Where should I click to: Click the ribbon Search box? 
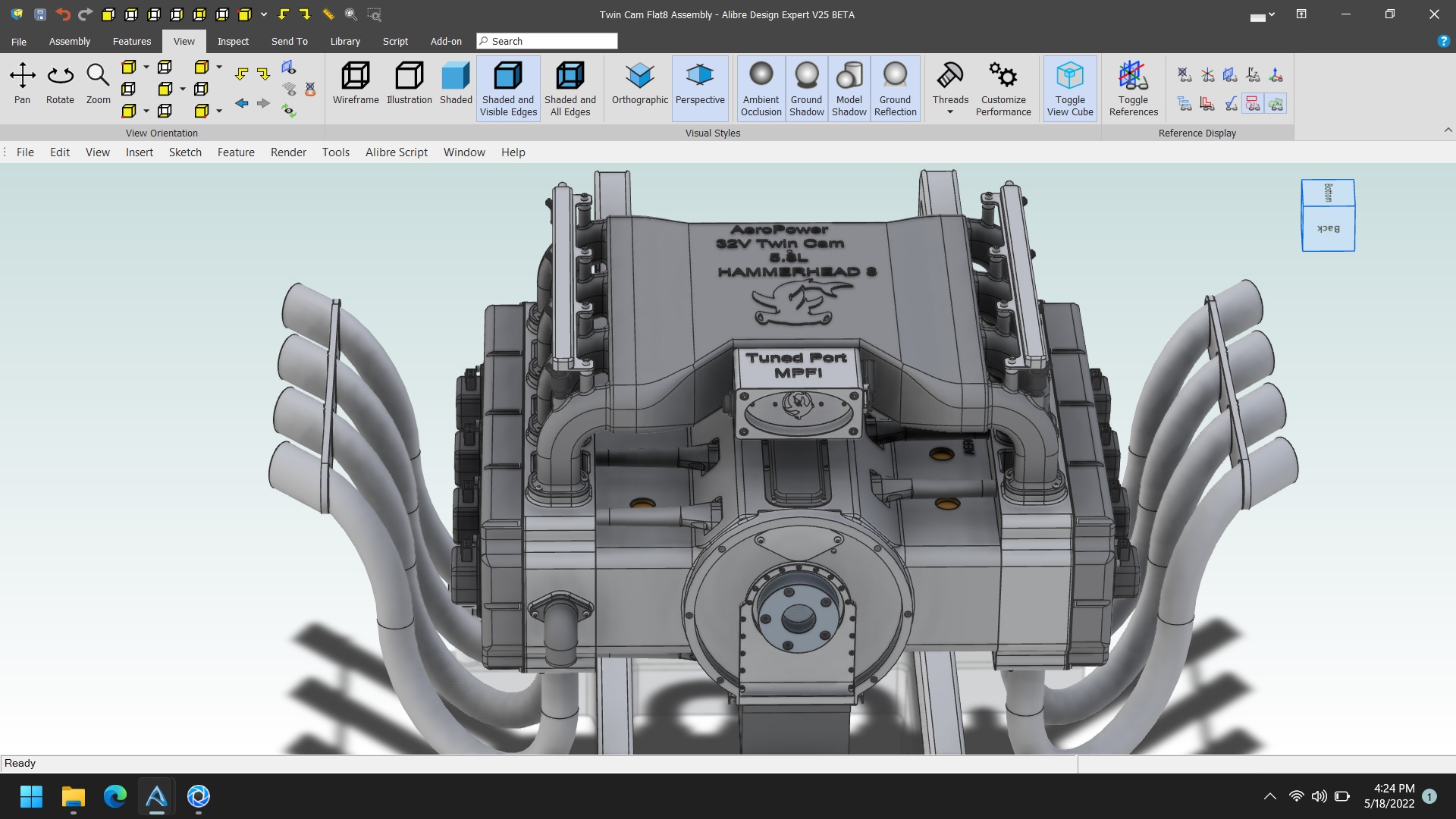coord(547,41)
